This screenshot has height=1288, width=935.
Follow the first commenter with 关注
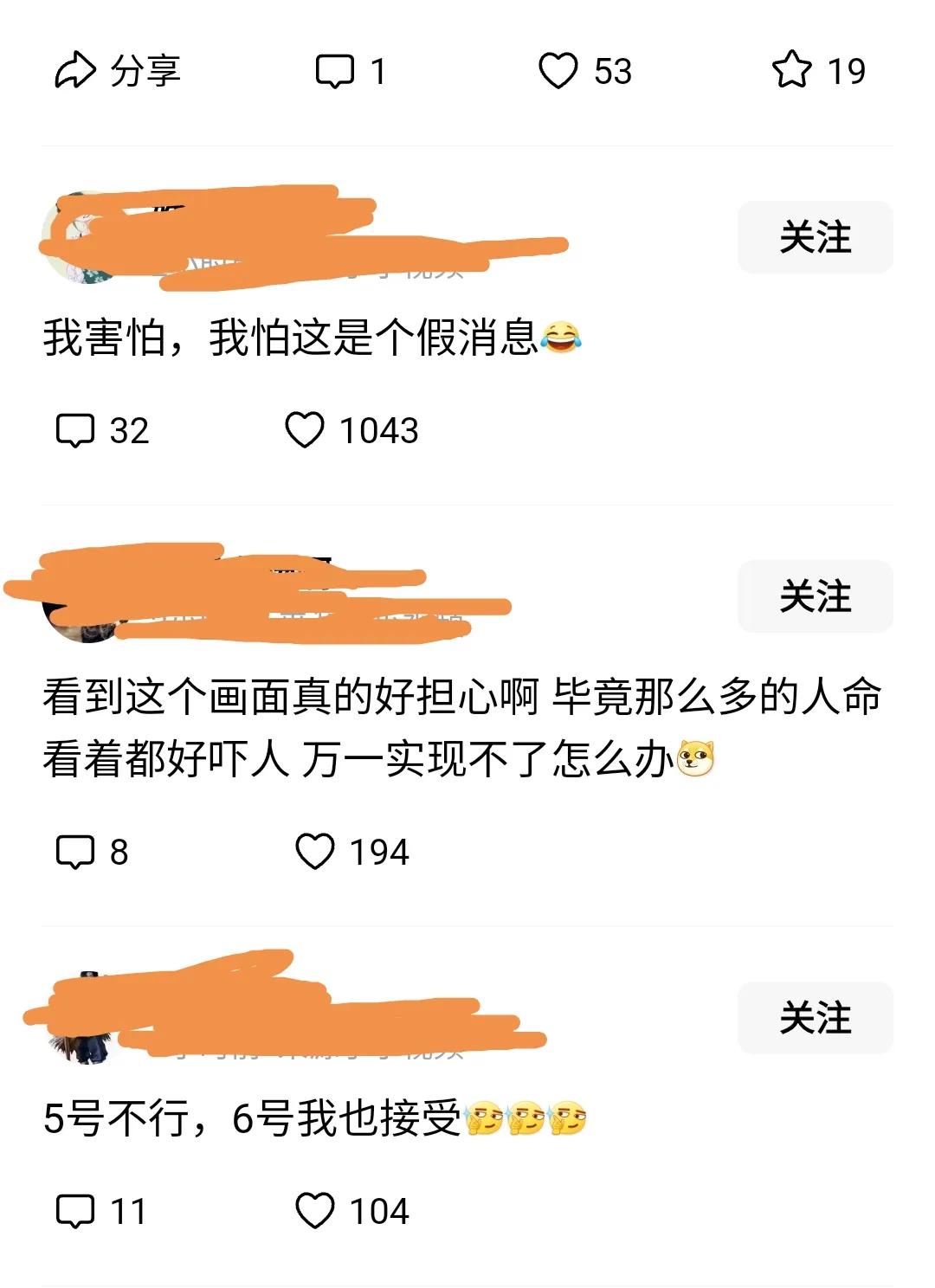pyautogui.click(x=815, y=237)
